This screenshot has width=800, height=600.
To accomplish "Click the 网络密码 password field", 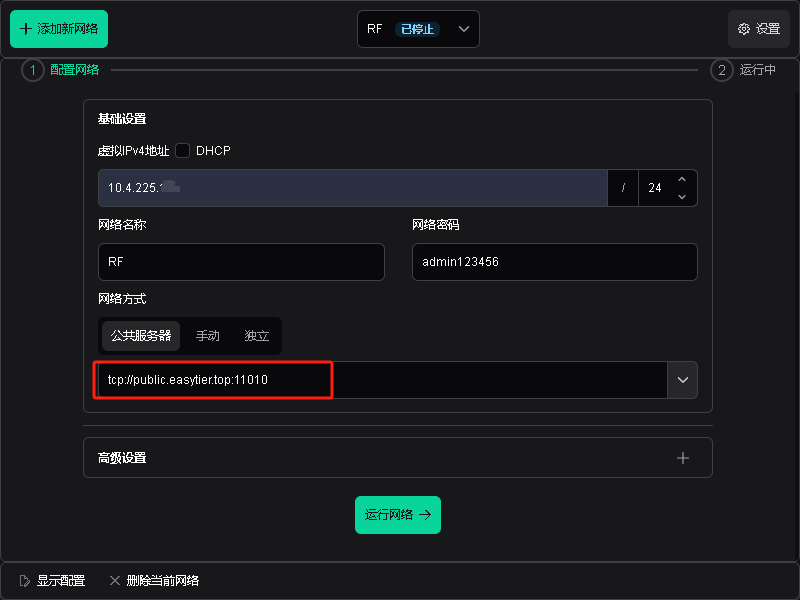I will 554,262.
